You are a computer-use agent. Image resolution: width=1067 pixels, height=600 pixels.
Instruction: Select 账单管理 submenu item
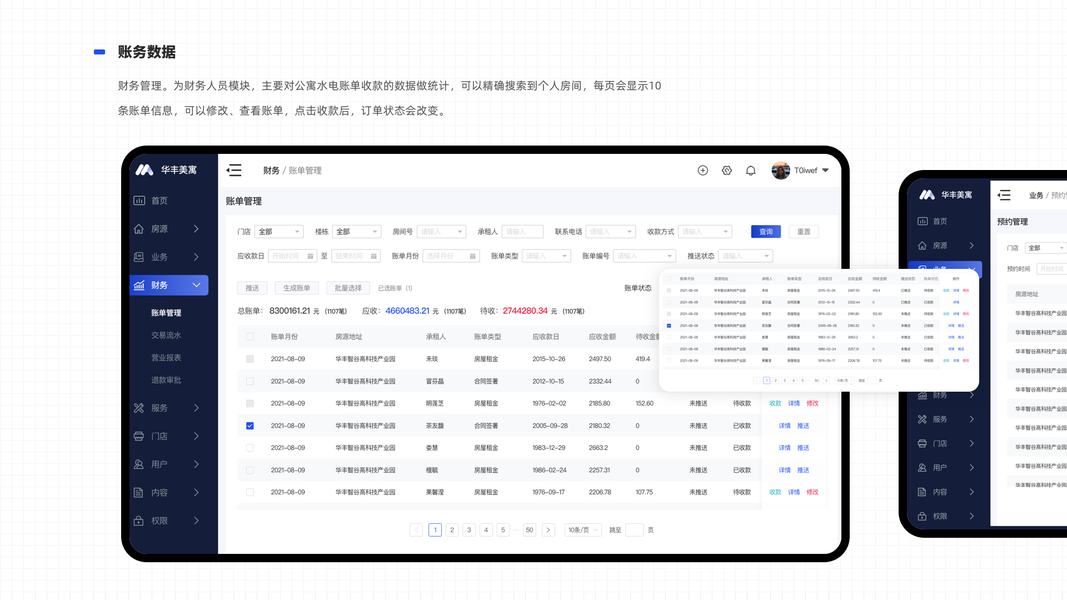(166, 313)
